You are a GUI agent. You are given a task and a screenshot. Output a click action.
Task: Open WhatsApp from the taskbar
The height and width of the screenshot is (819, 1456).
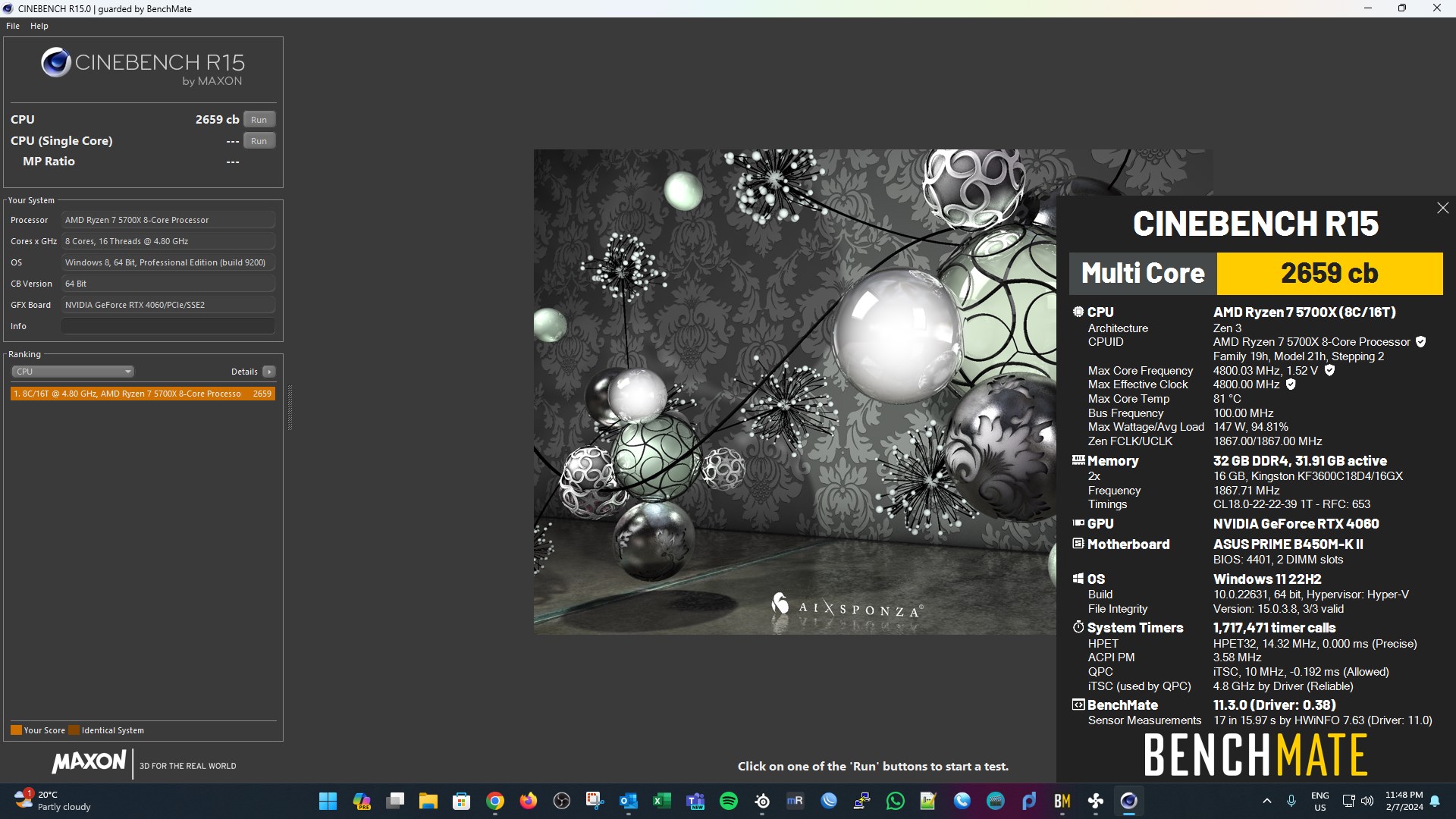tap(896, 801)
